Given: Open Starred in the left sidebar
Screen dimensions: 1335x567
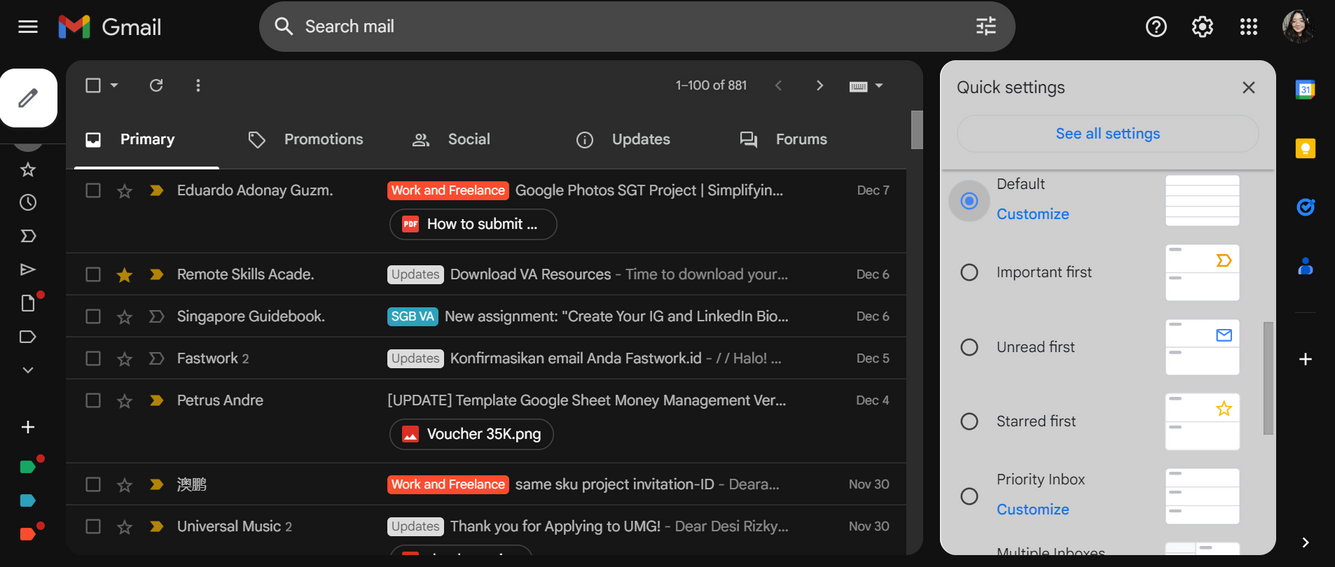Looking at the screenshot, I should click(x=28, y=170).
